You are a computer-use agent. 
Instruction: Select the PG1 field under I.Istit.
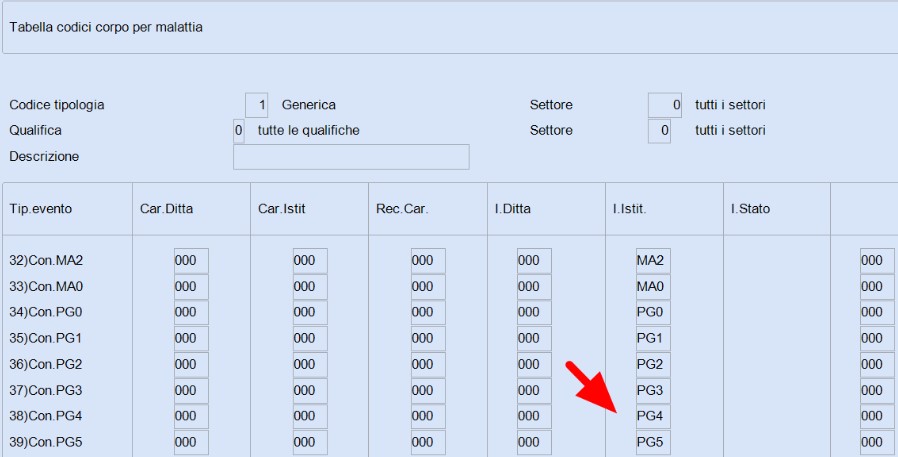653,338
